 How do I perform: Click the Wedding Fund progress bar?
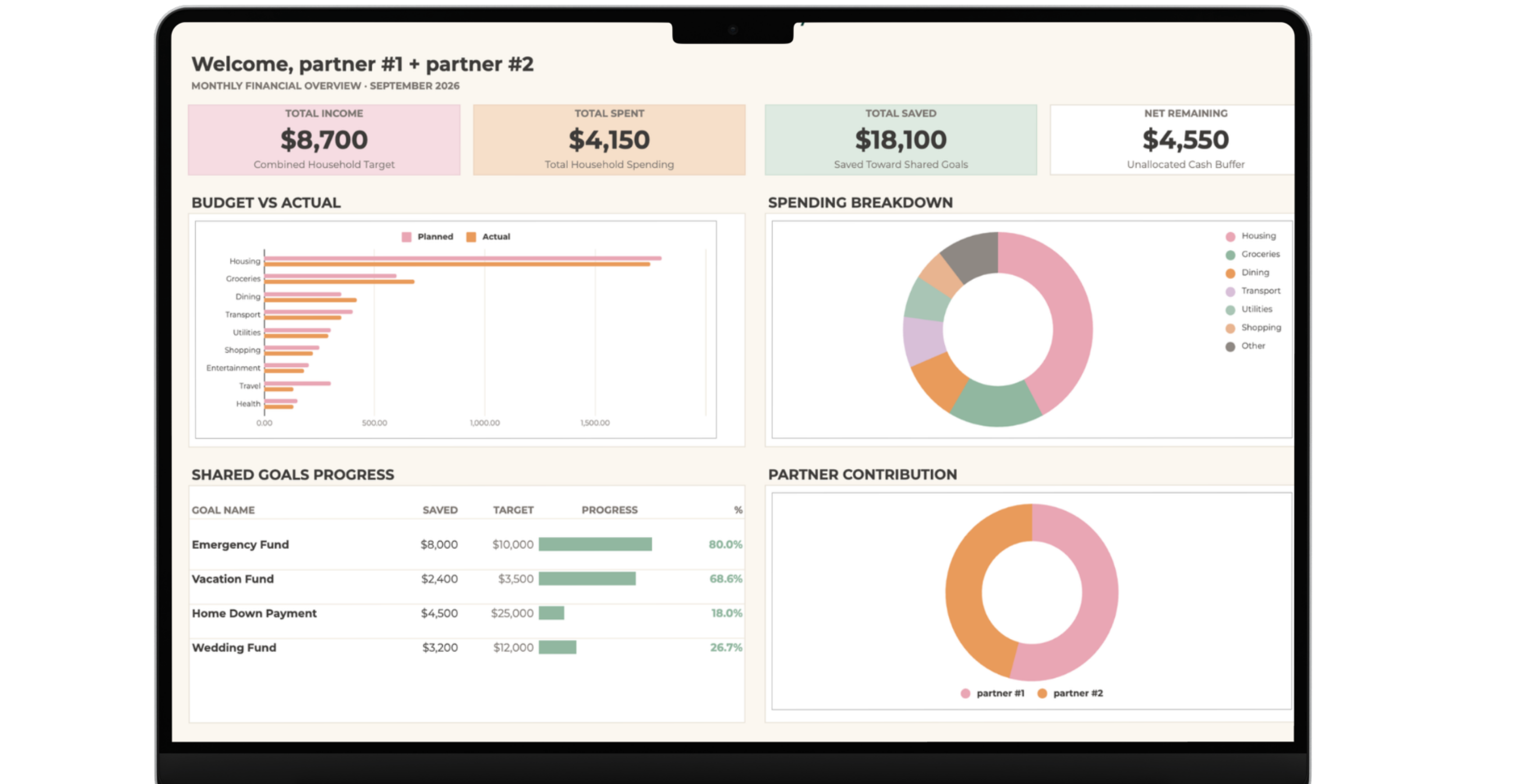pos(557,647)
